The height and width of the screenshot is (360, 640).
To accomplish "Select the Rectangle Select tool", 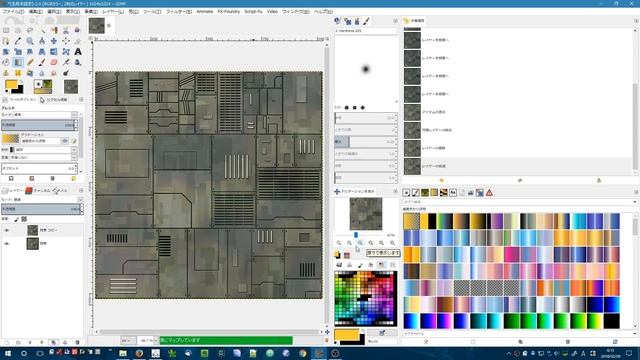I will 6,30.
